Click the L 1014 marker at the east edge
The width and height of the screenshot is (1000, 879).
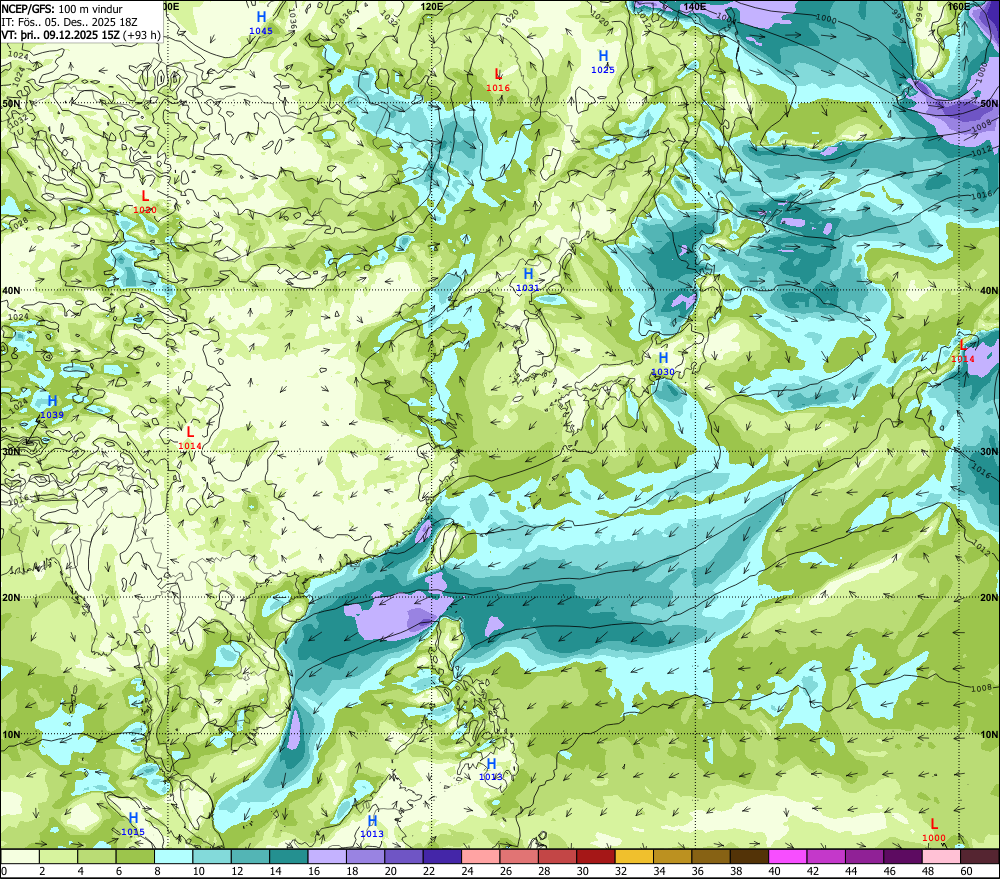[963, 351]
